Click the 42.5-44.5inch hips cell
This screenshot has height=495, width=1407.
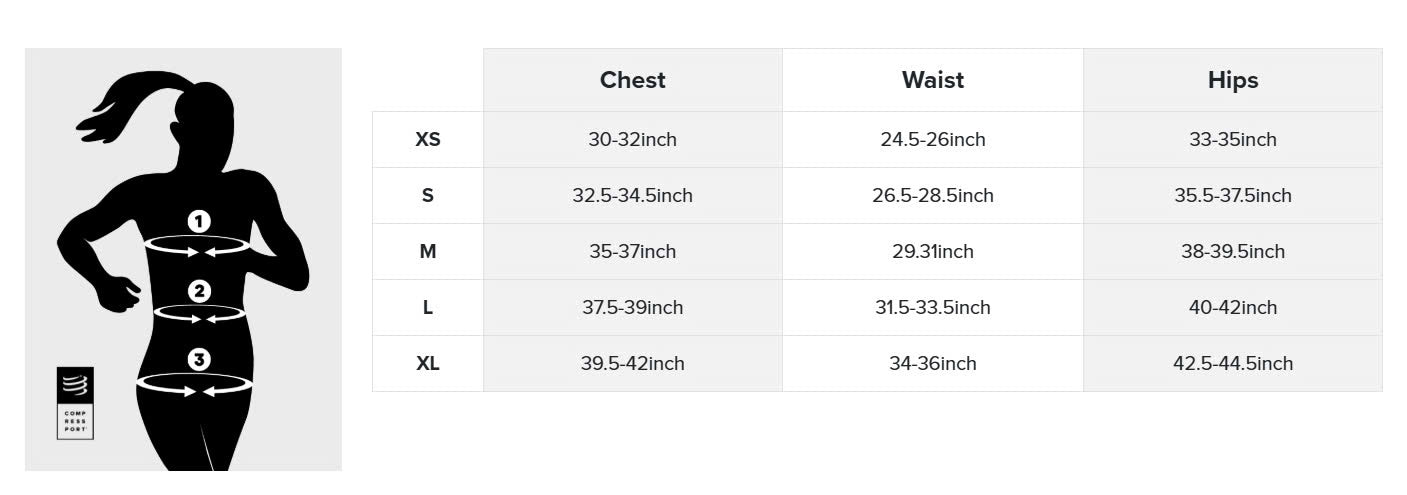coord(1232,364)
